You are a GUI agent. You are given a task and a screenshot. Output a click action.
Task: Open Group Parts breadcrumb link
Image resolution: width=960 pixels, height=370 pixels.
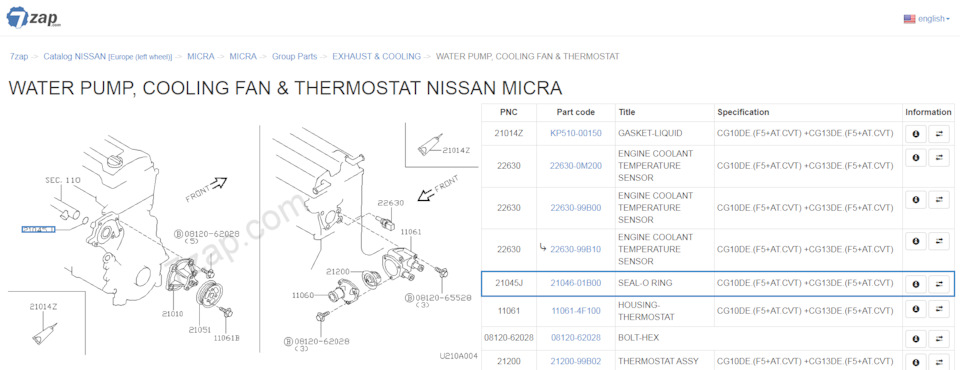[x=294, y=56]
